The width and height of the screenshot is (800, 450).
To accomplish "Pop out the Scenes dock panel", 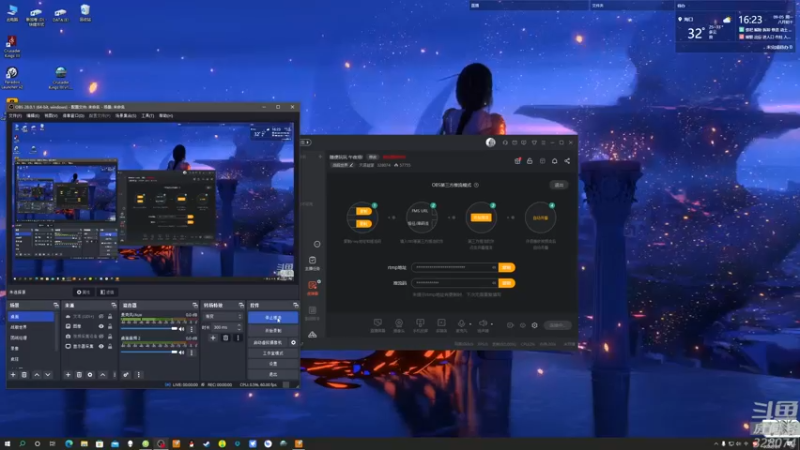I will (56, 305).
